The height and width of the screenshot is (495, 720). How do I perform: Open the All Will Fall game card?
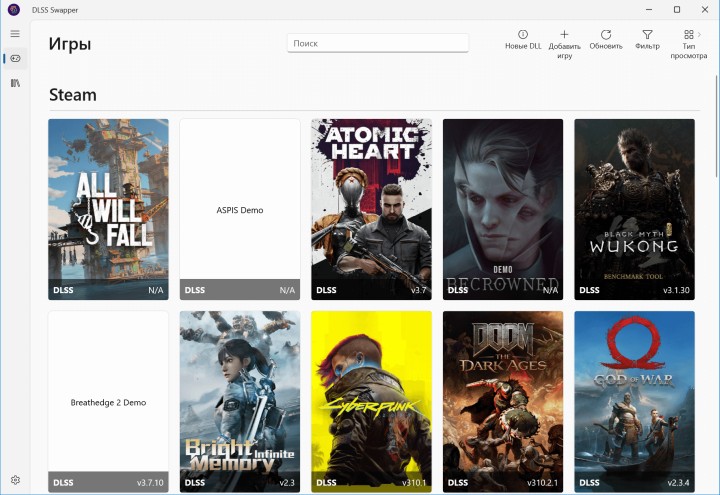click(108, 209)
